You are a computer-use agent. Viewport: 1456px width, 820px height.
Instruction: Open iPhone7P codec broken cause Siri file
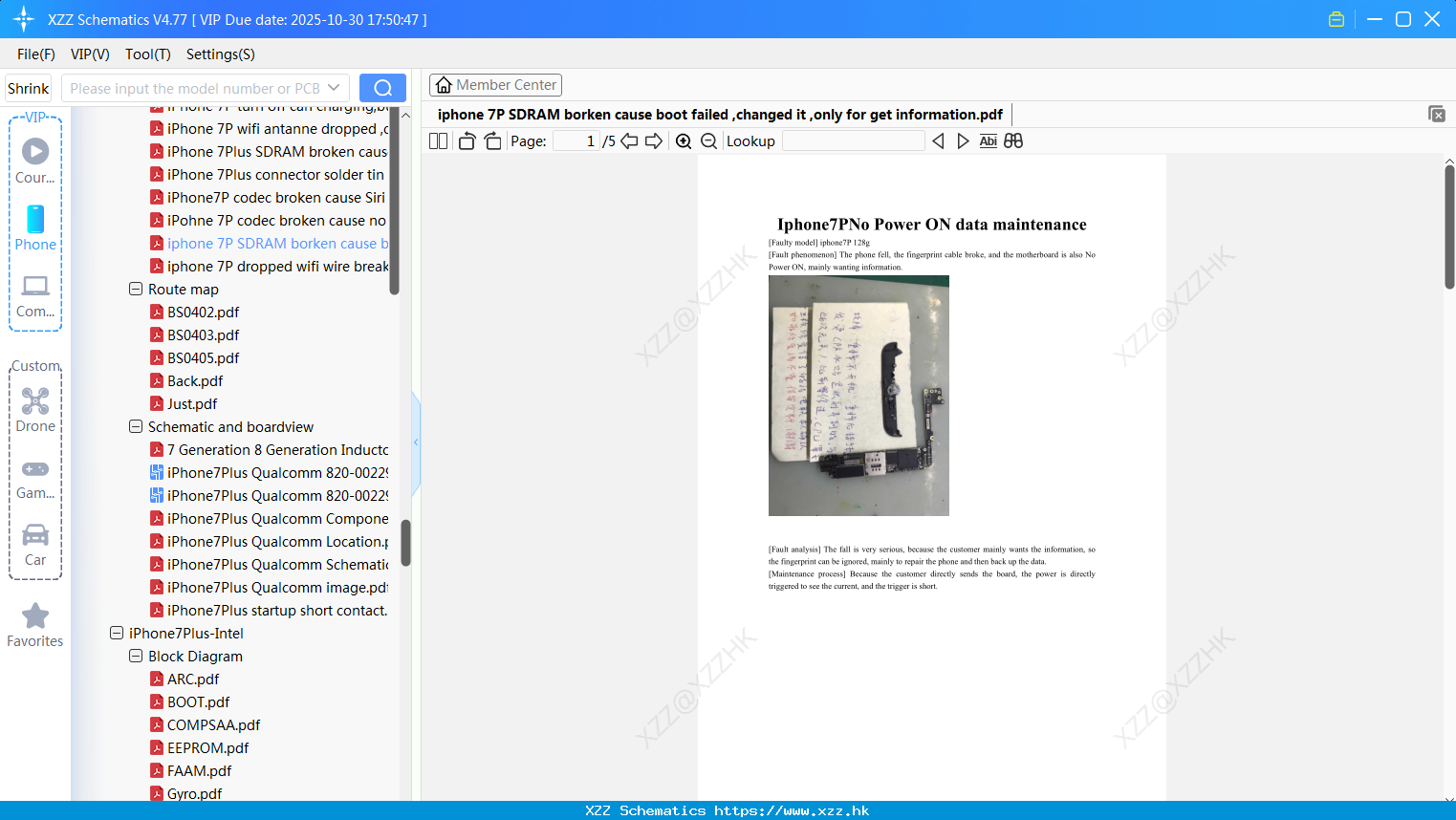pos(269,197)
